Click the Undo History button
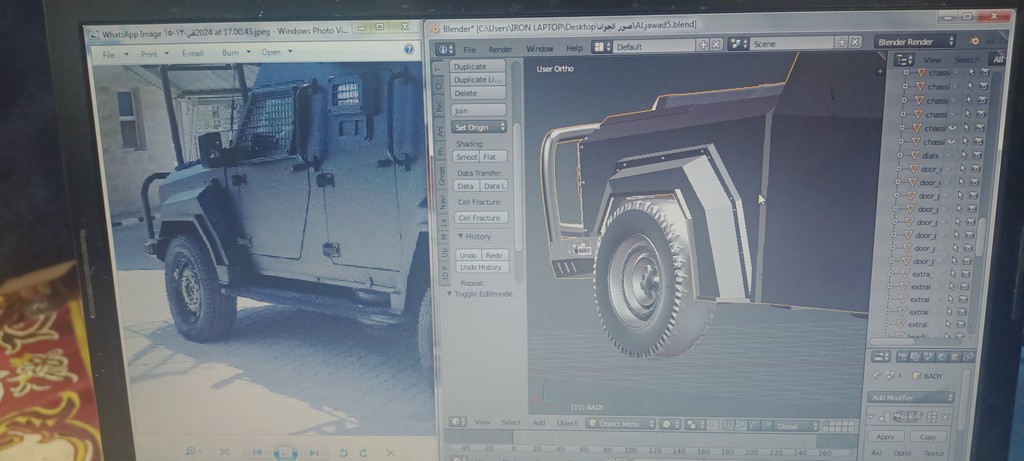Screen dimensions: 1024x461 click(481, 268)
